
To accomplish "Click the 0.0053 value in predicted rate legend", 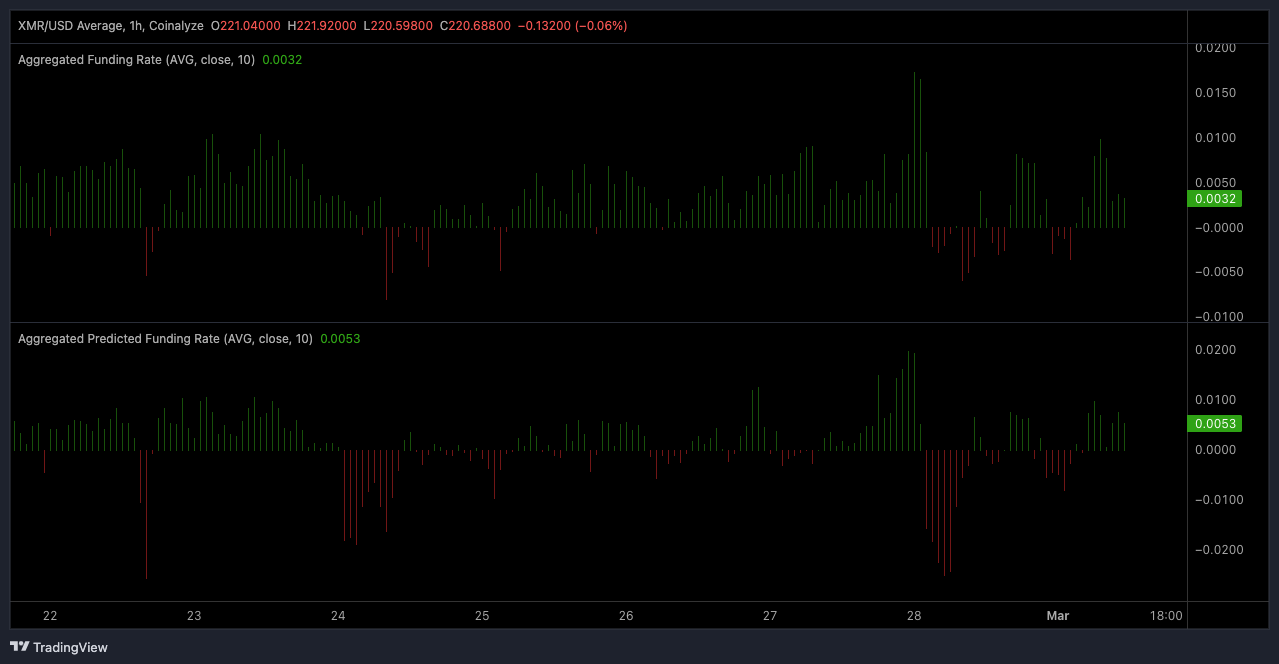I will point(340,339).
